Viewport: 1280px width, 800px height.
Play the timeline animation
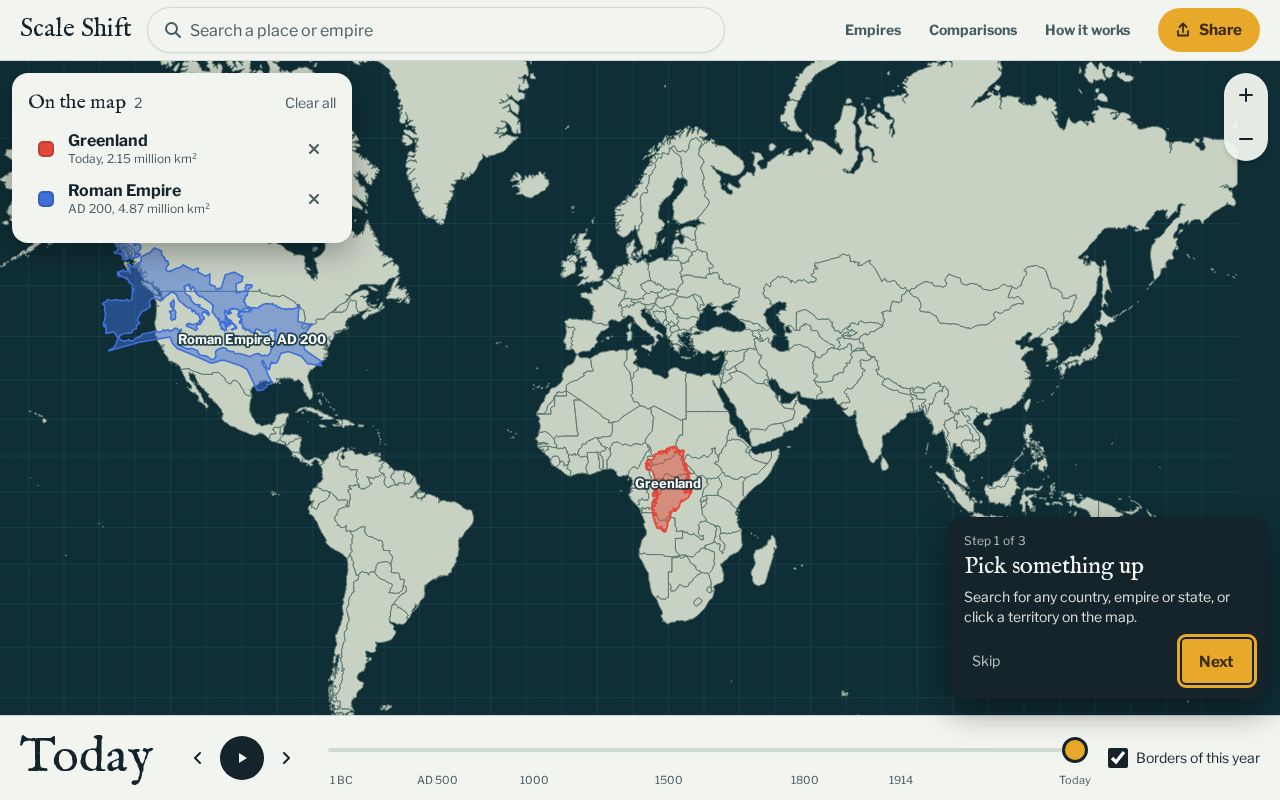(242, 758)
